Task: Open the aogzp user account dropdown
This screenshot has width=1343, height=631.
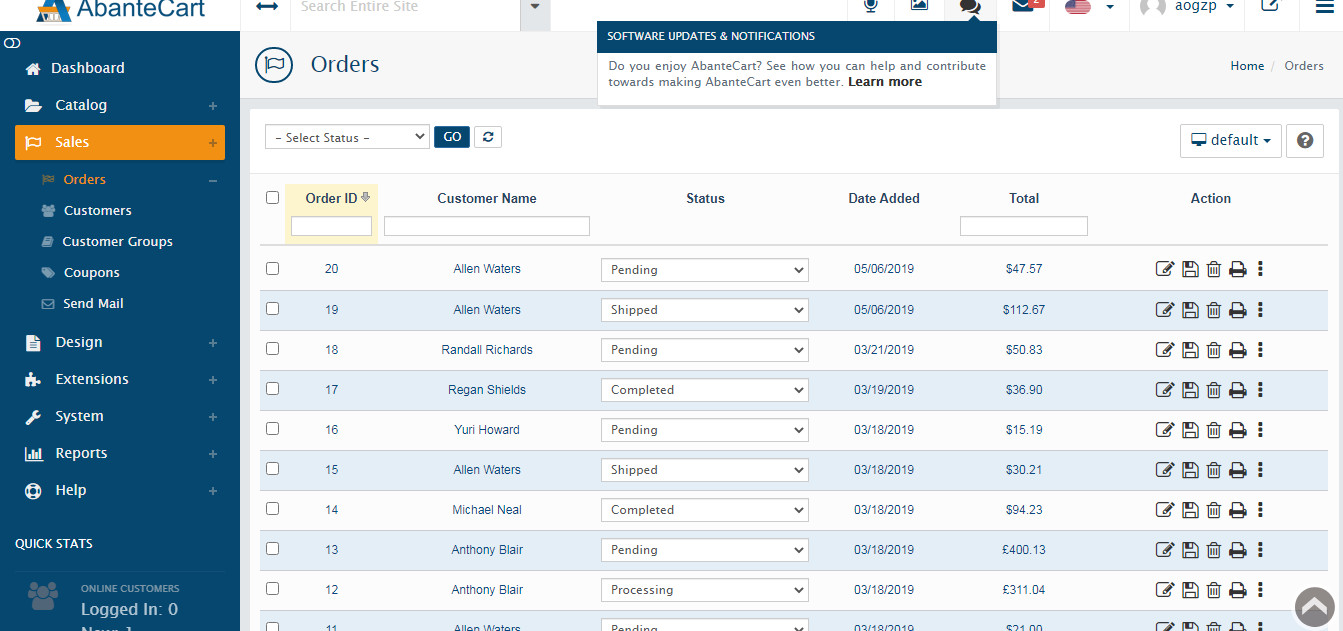Action: 1187,7
